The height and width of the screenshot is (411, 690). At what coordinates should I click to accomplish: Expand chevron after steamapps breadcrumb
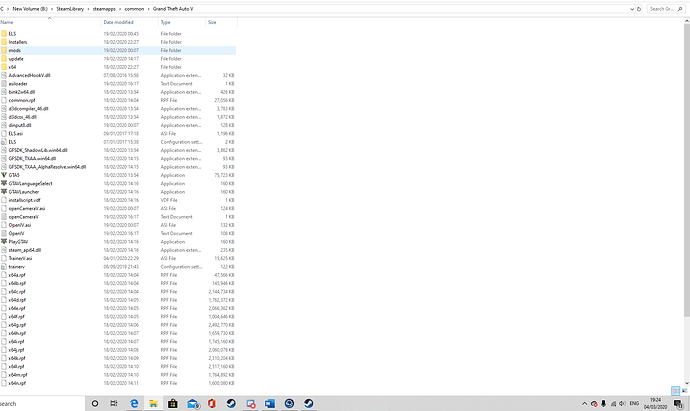(x=120, y=9)
